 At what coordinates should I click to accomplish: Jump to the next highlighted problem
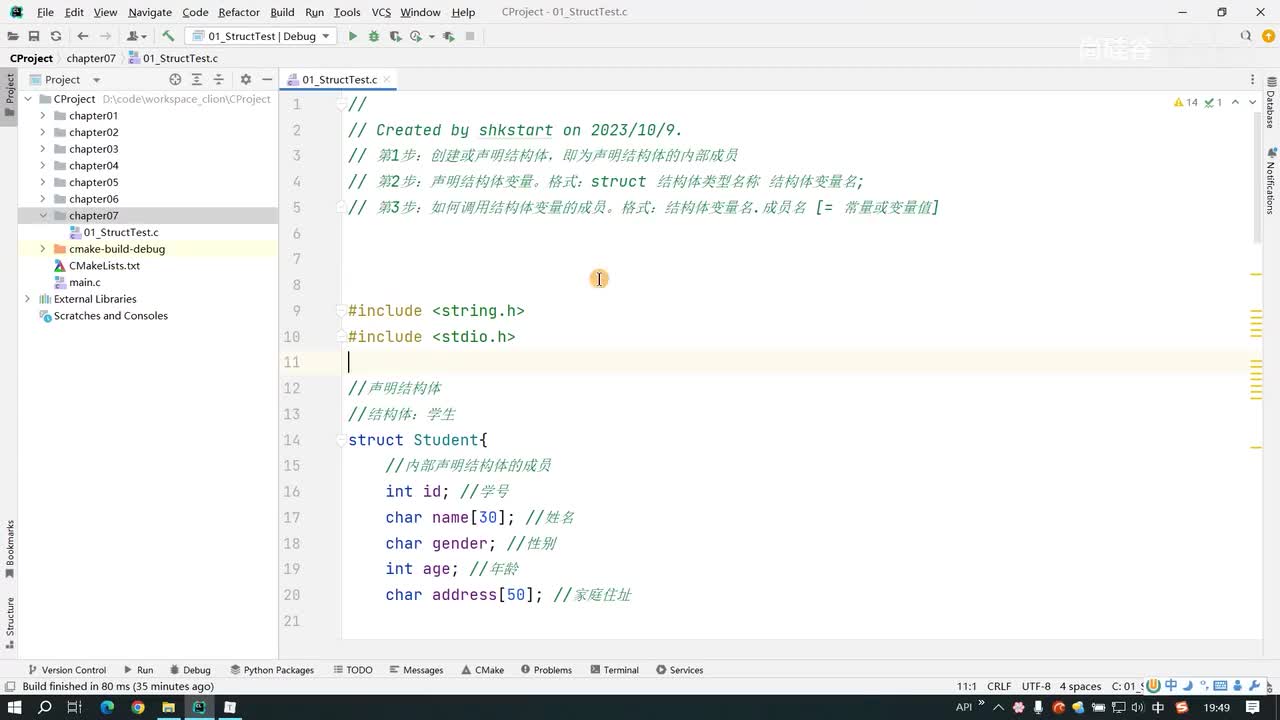pos(1254,102)
